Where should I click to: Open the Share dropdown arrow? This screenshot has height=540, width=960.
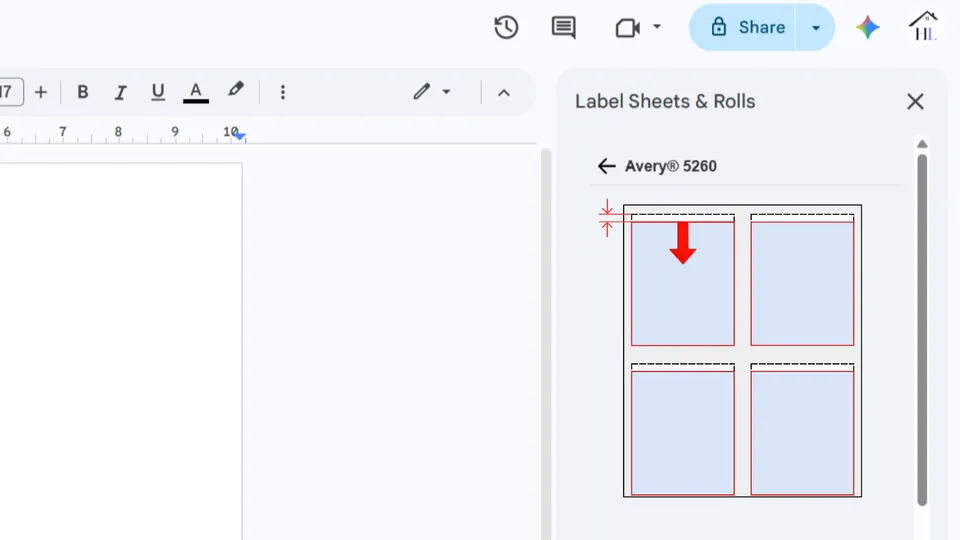[816, 28]
